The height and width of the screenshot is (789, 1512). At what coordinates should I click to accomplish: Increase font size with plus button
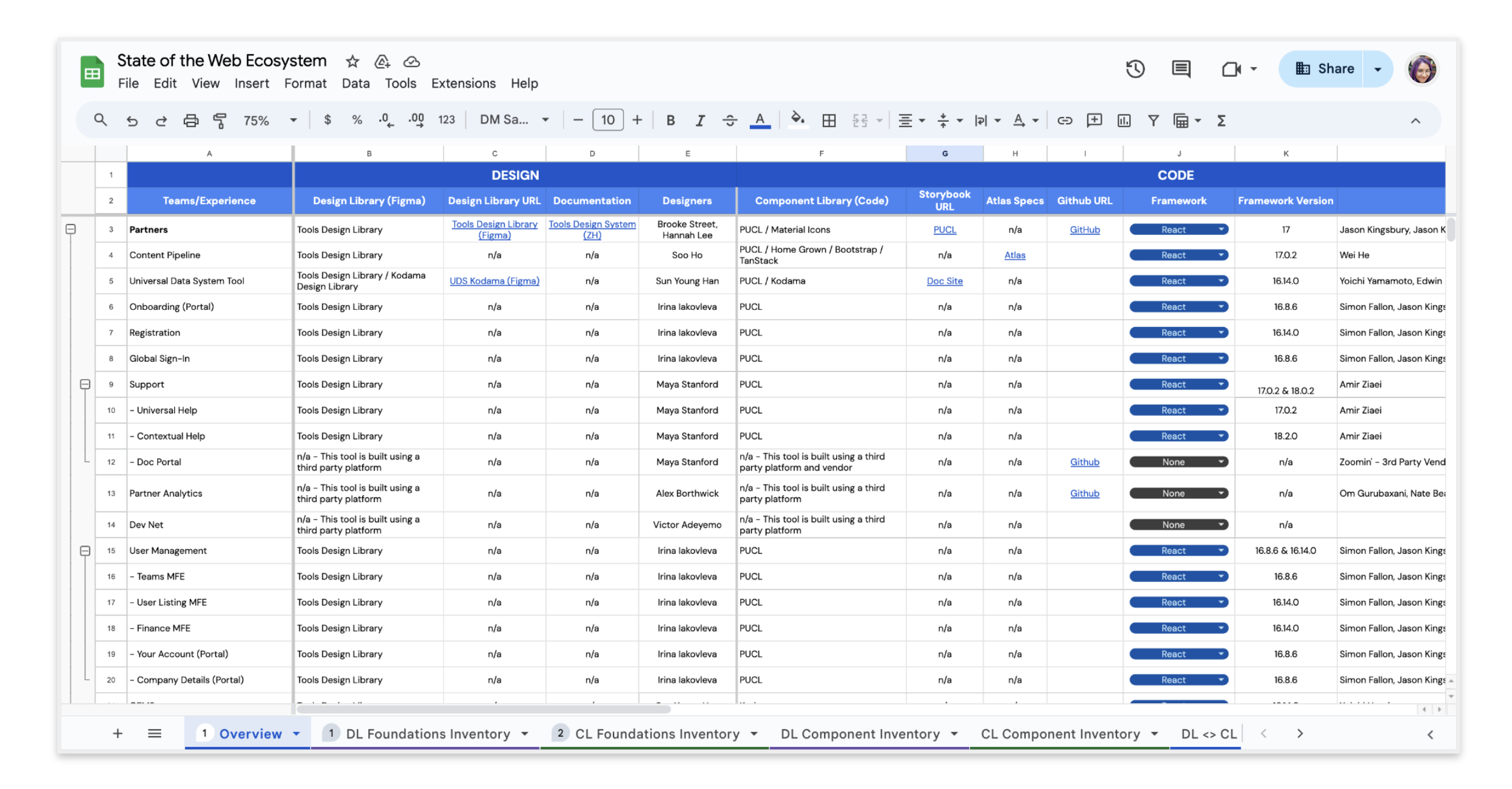point(637,120)
